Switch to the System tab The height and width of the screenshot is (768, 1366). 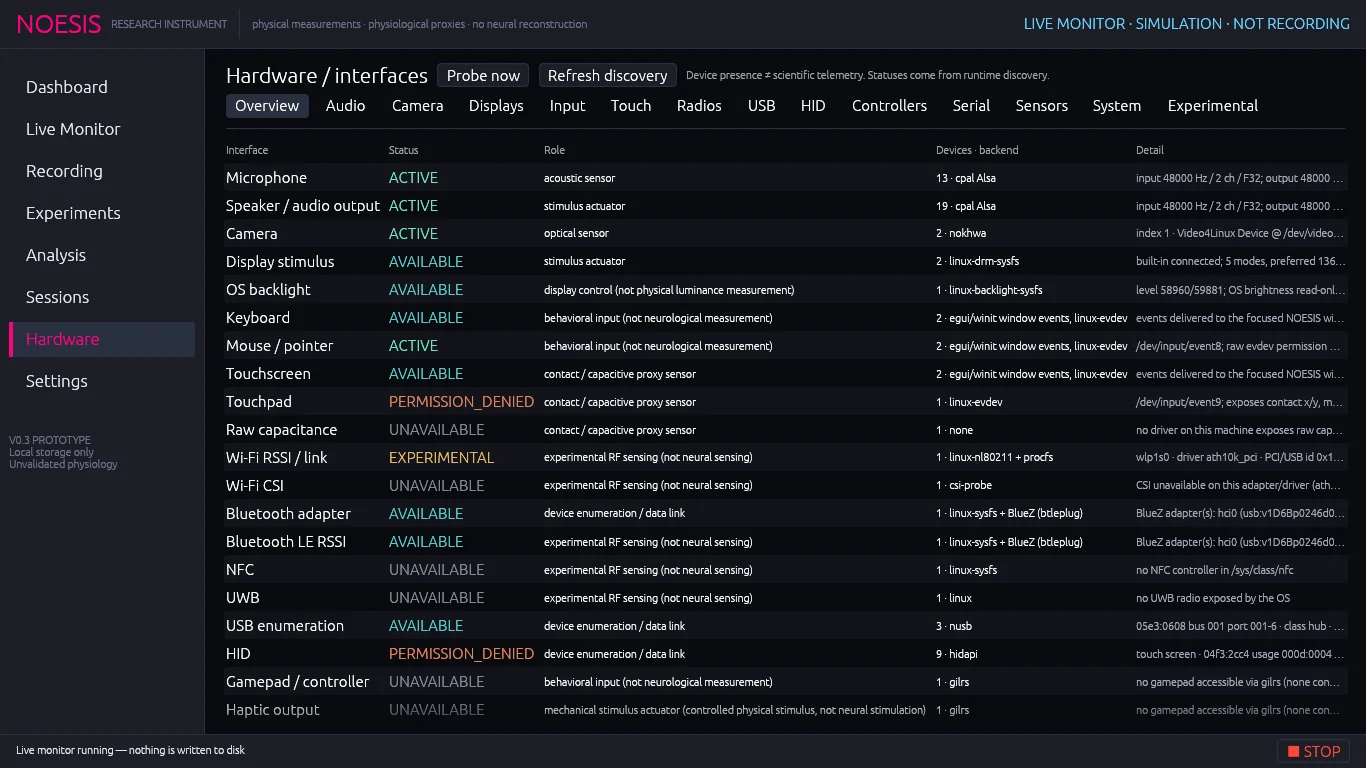tap(1116, 105)
